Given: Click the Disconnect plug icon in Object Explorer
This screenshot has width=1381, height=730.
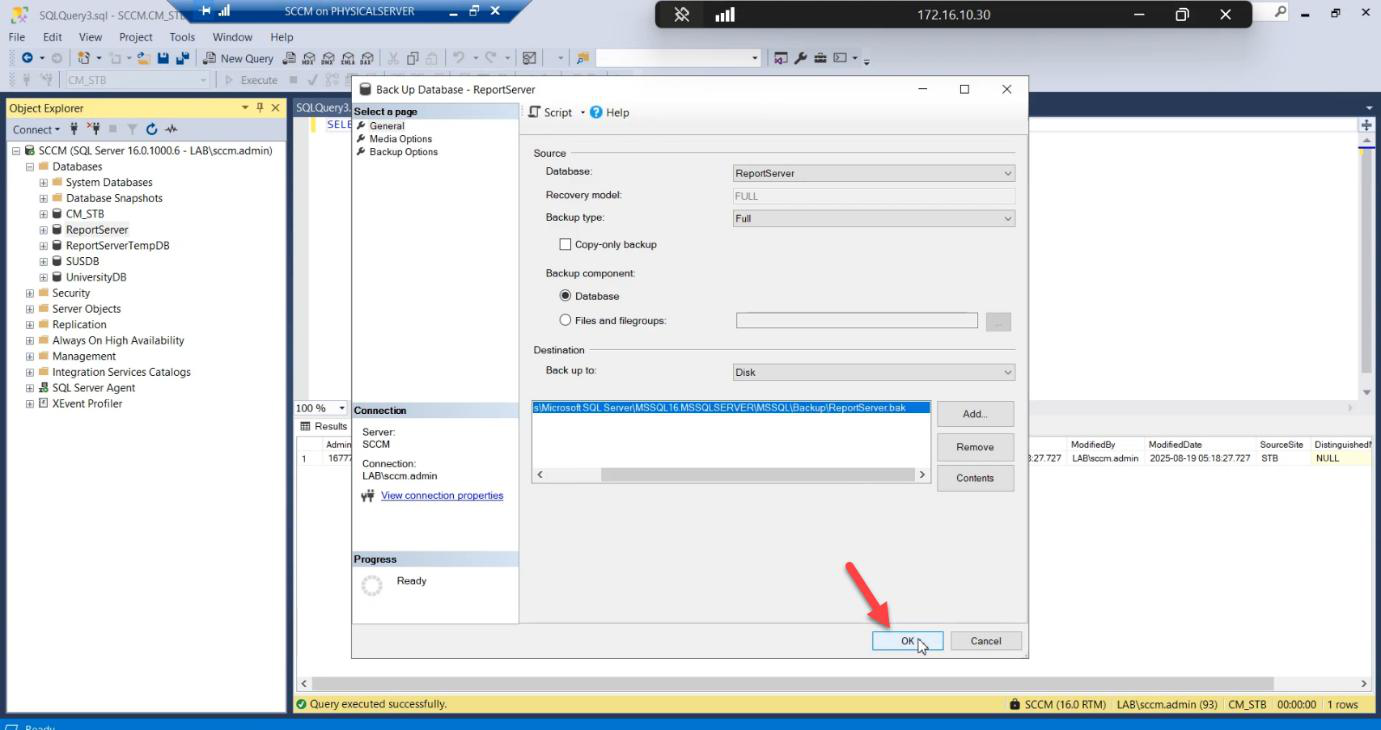Looking at the screenshot, I should pyautogui.click(x=93, y=129).
